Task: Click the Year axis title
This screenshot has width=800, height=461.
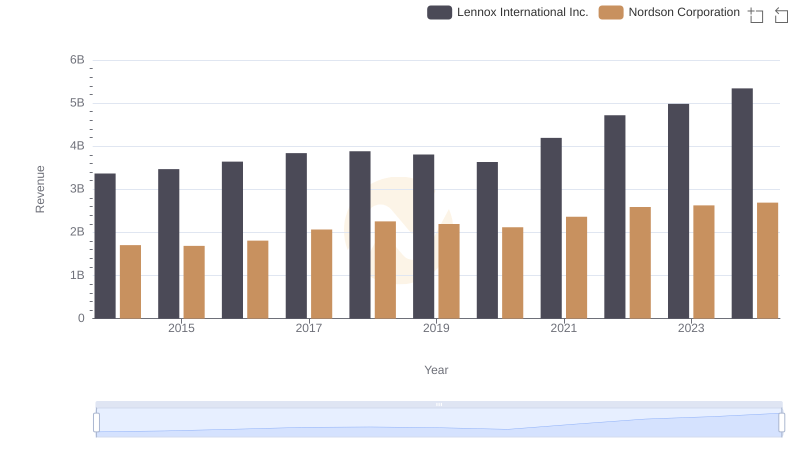Action: coord(436,370)
